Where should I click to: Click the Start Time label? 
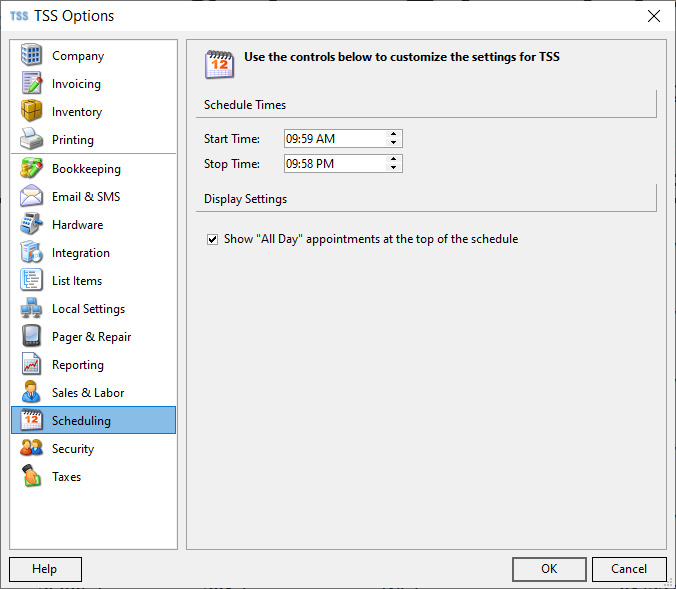click(x=232, y=138)
